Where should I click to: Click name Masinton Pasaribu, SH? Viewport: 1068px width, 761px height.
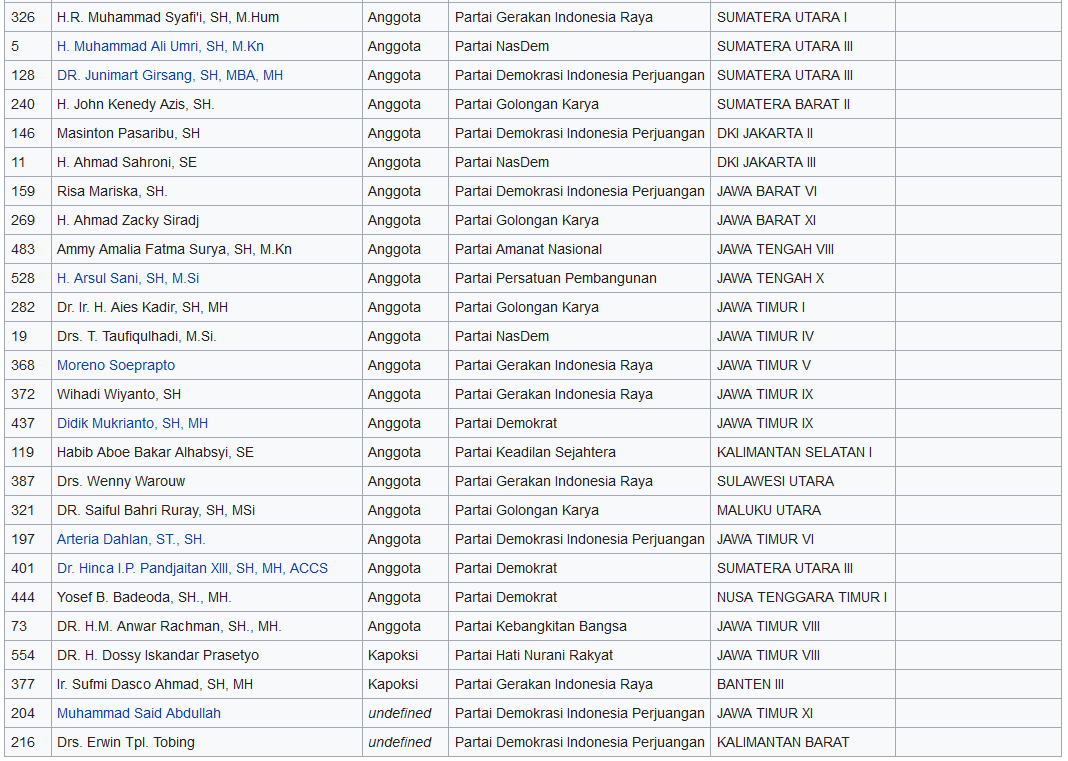128,134
